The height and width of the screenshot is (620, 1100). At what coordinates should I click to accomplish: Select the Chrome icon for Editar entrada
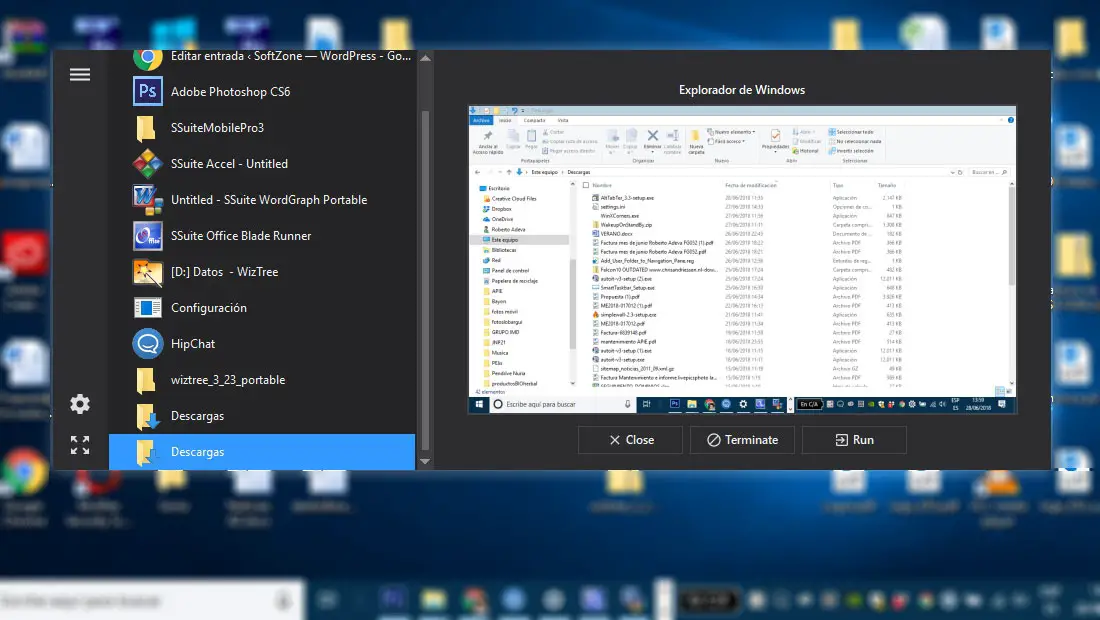click(148, 57)
